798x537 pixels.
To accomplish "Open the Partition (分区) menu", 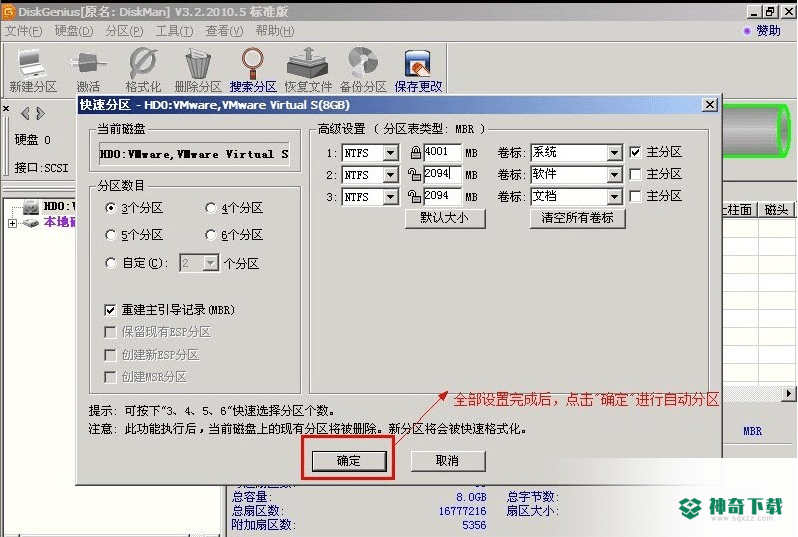I will [x=124, y=31].
